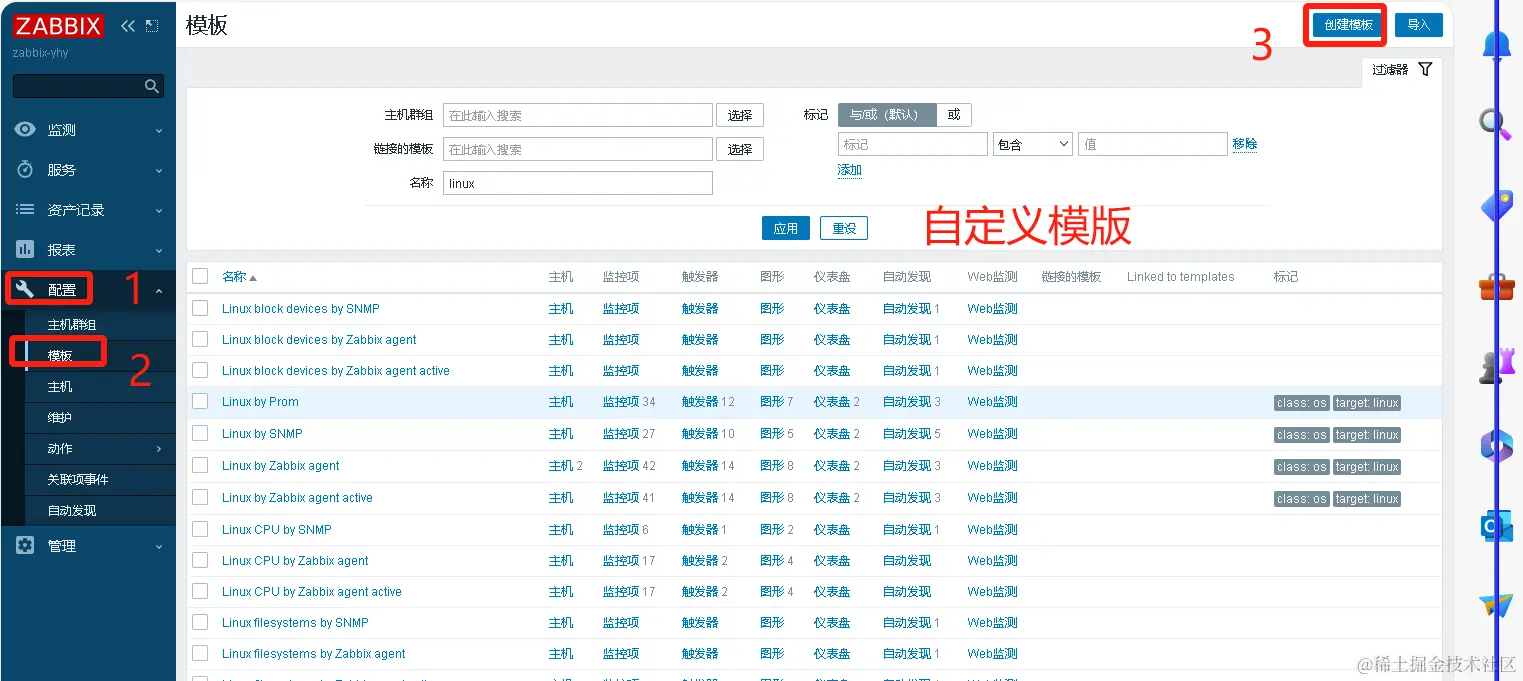Select the 与/或 (默认) tag mode toggle
The image size is (1523, 681).
886,115
